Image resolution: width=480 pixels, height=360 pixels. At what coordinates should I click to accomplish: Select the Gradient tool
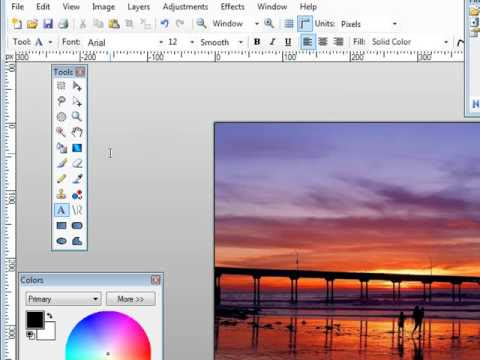[77, 148]
